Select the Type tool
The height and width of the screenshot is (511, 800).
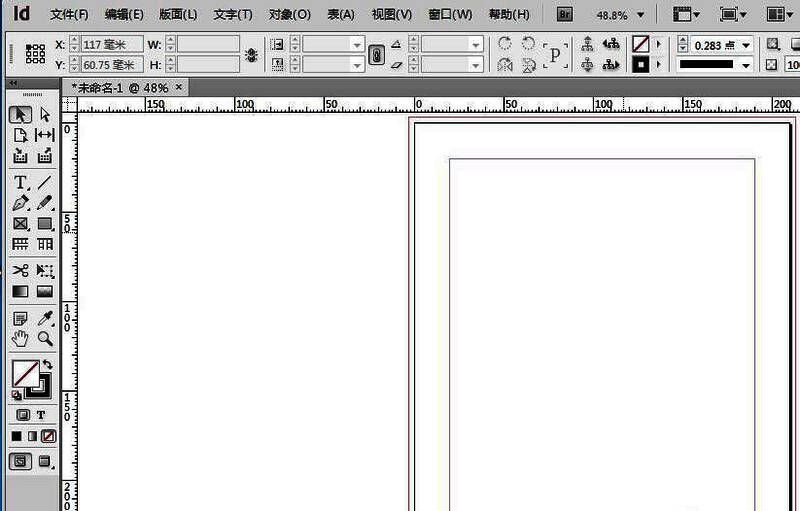pos(20,182)
